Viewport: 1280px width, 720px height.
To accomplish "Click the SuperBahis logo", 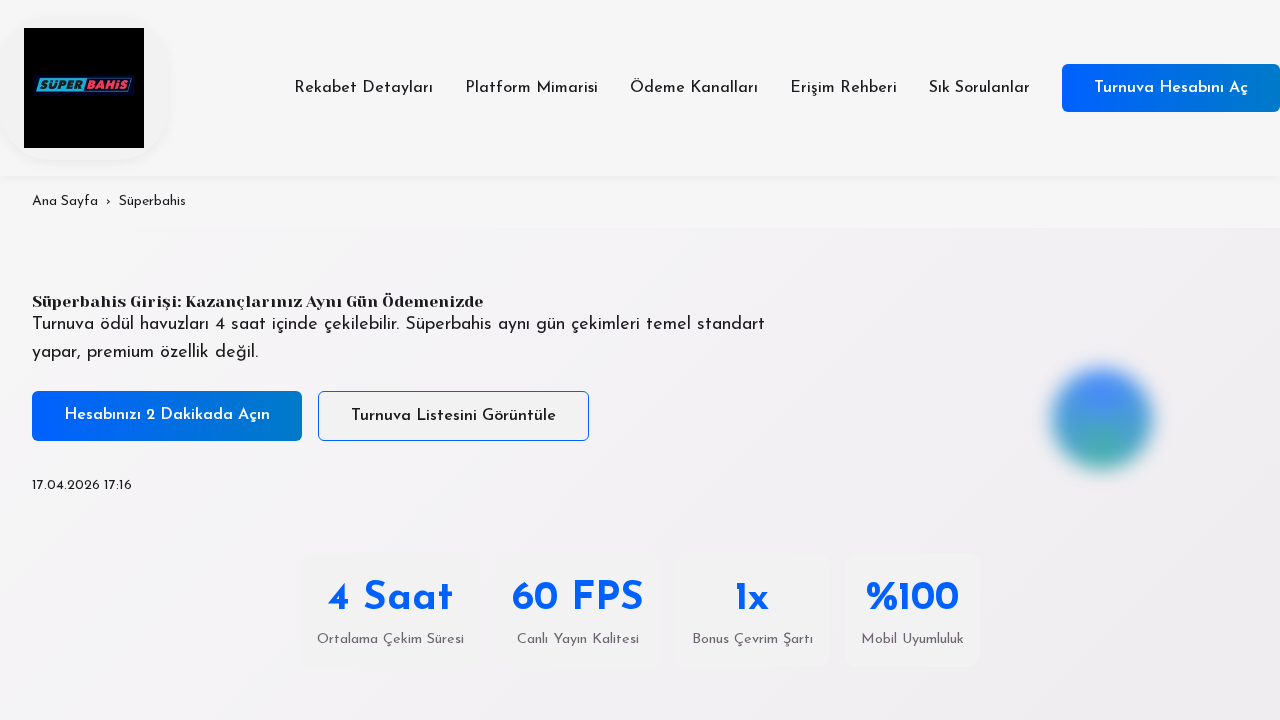I will pos(83,88).
